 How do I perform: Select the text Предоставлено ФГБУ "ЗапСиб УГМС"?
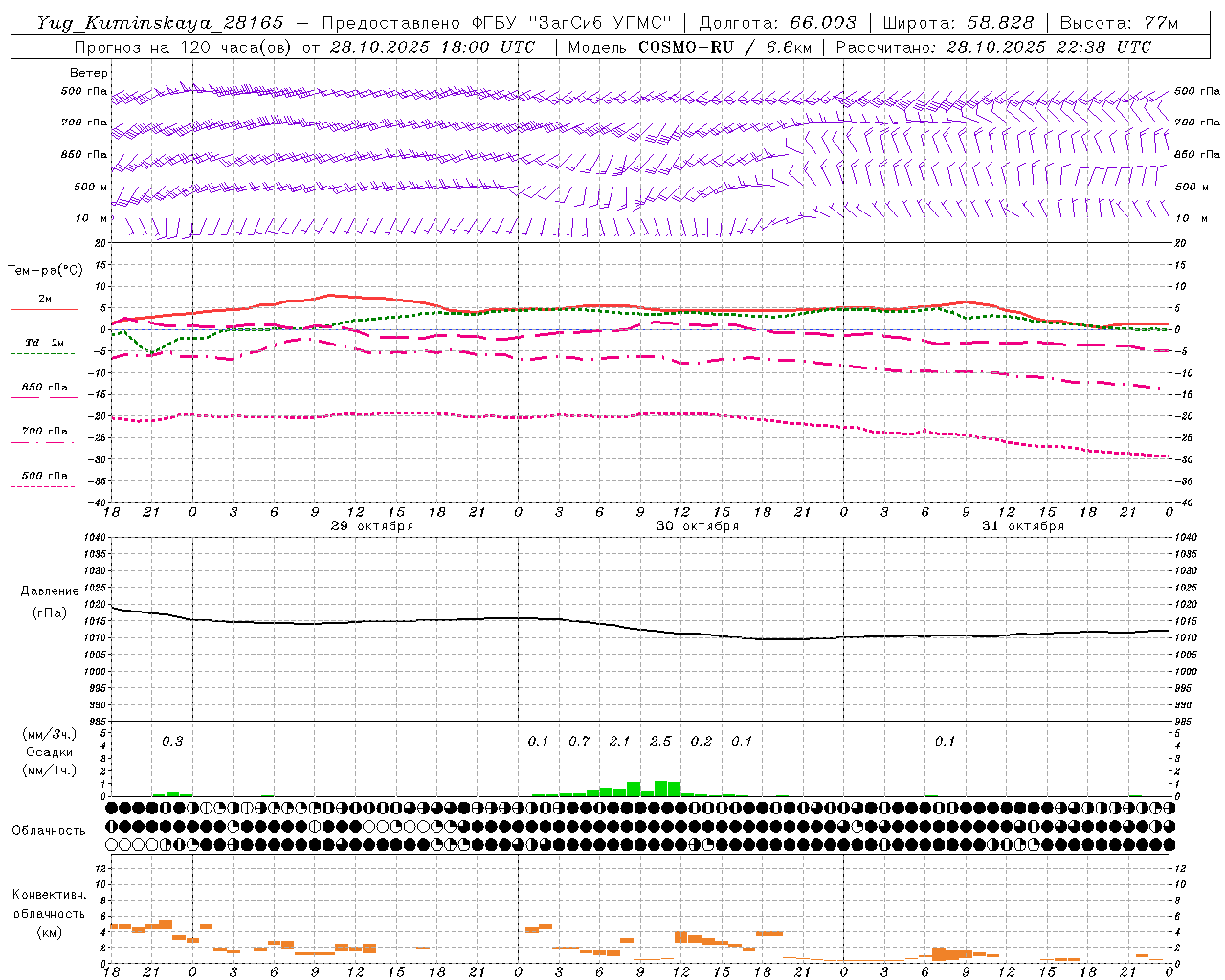[x=497, y=23]
